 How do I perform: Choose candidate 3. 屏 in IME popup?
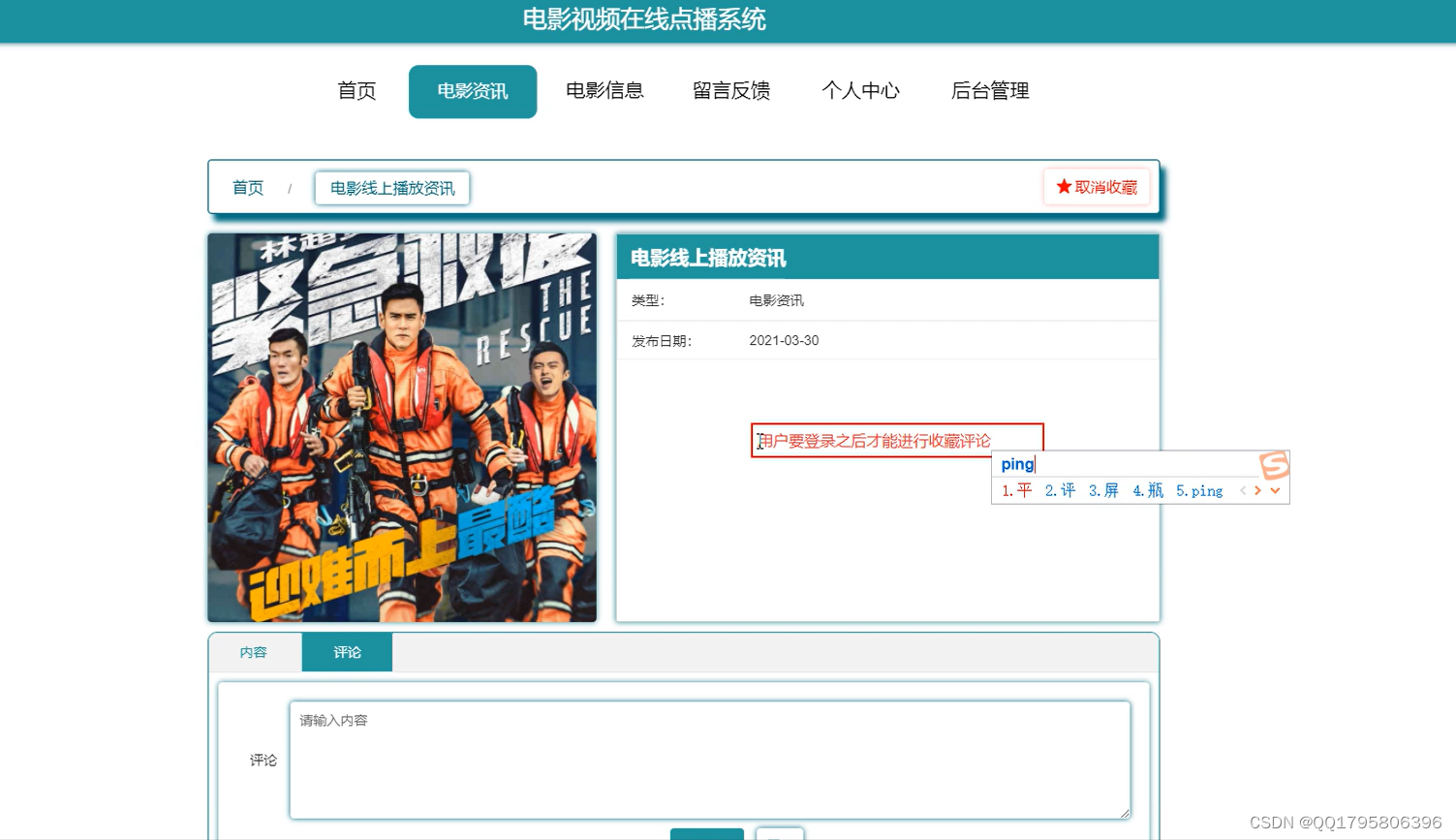(x=1103, y=490)
